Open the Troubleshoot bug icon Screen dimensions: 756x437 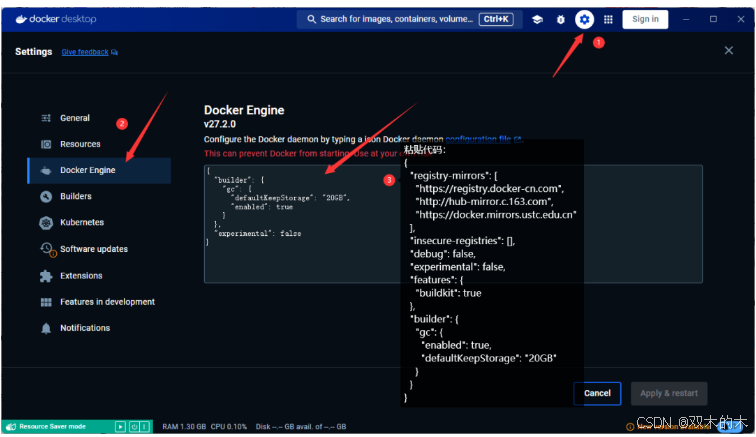click(560, 19)
